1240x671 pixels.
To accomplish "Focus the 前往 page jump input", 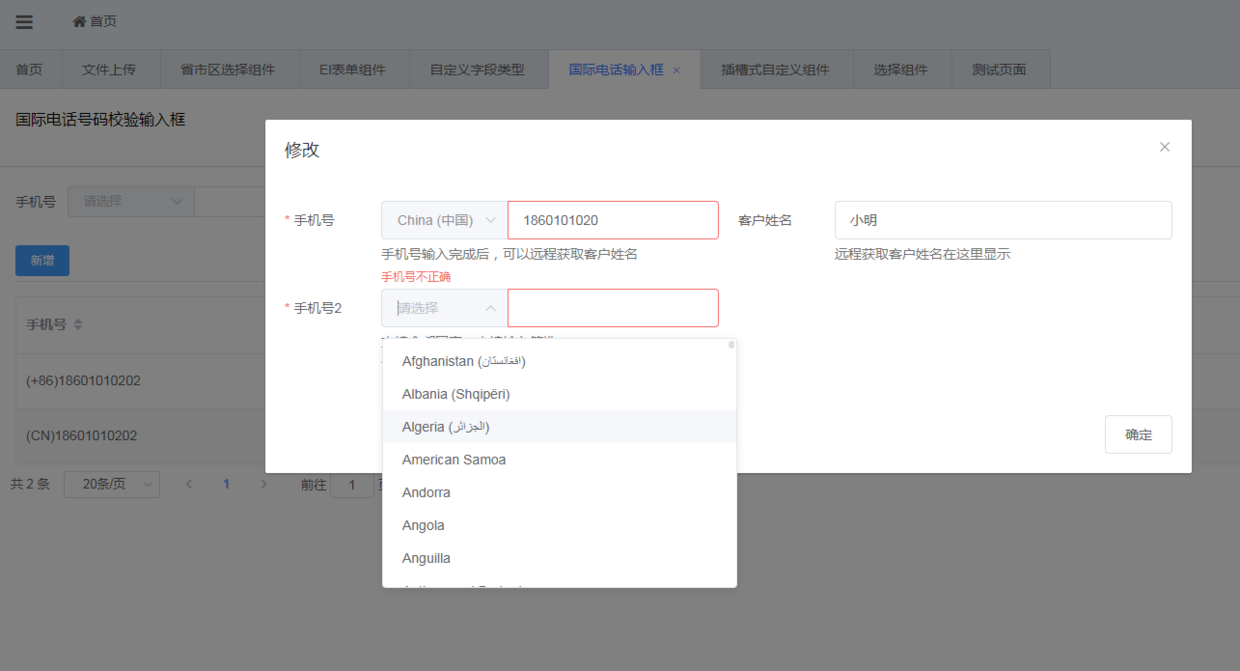I will click(x=352, y=485).
